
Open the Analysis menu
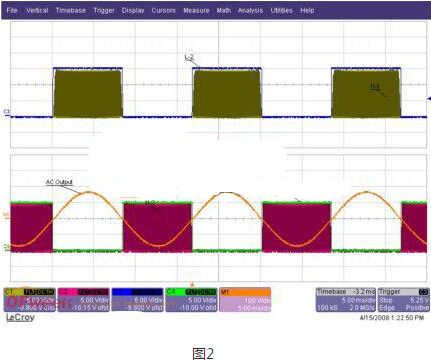(x=250, y=10)
